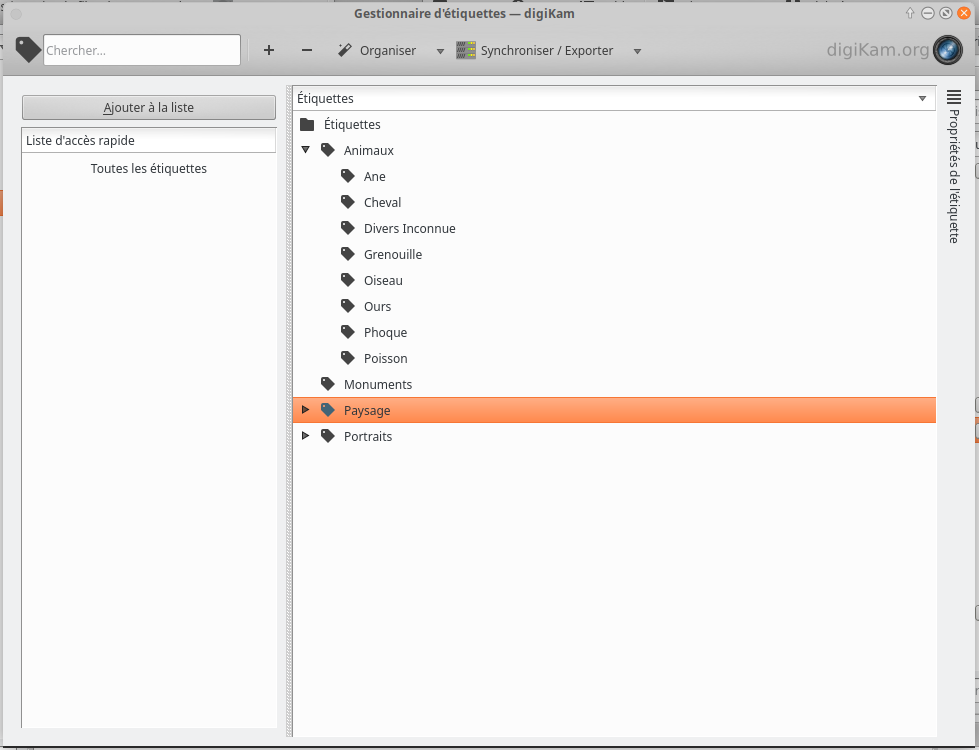Click the tag icon next to Poisson
Screen dimensions: 979x750
point(348,358)
